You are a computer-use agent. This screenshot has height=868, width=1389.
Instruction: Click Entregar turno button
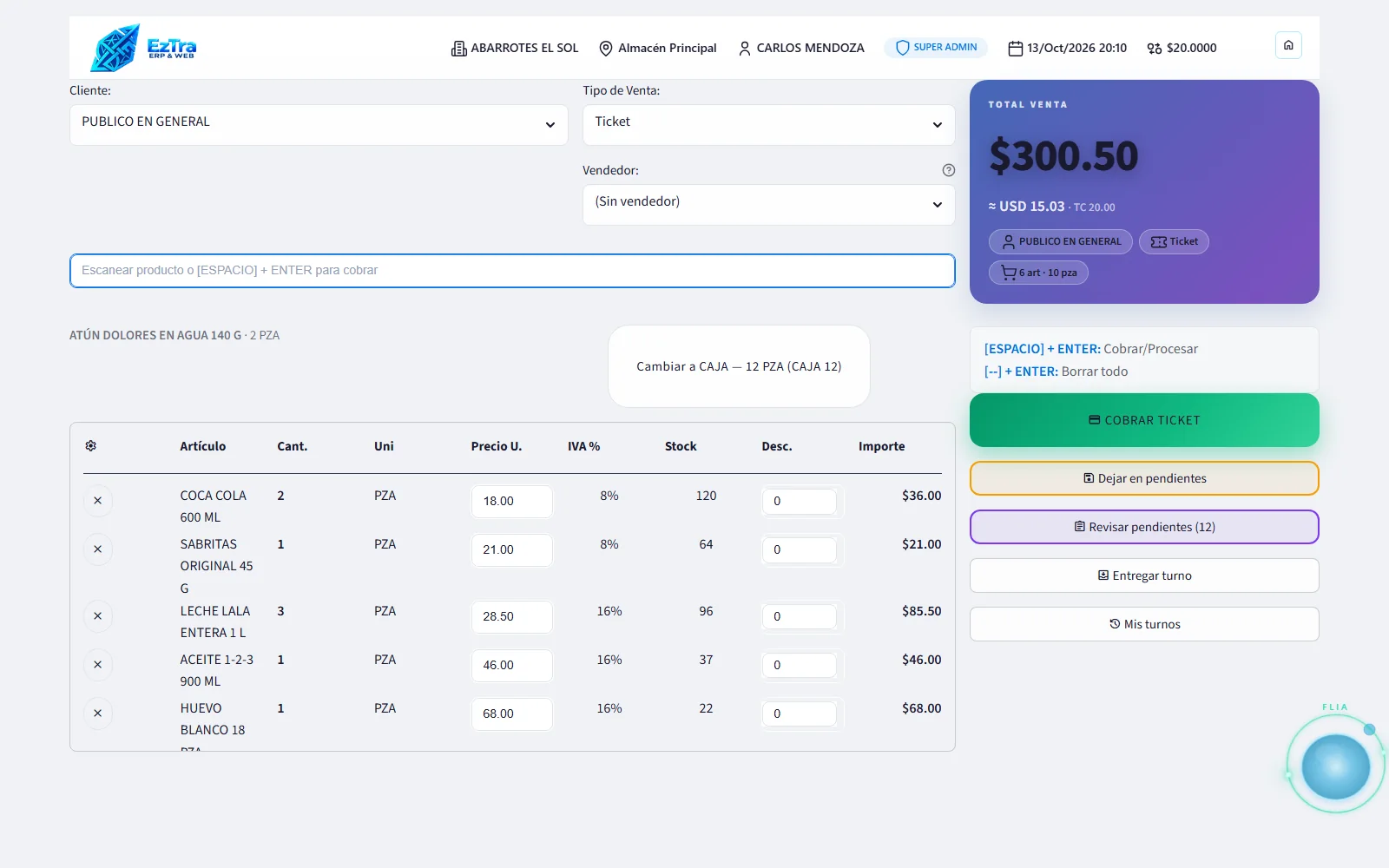(1144, 575)
